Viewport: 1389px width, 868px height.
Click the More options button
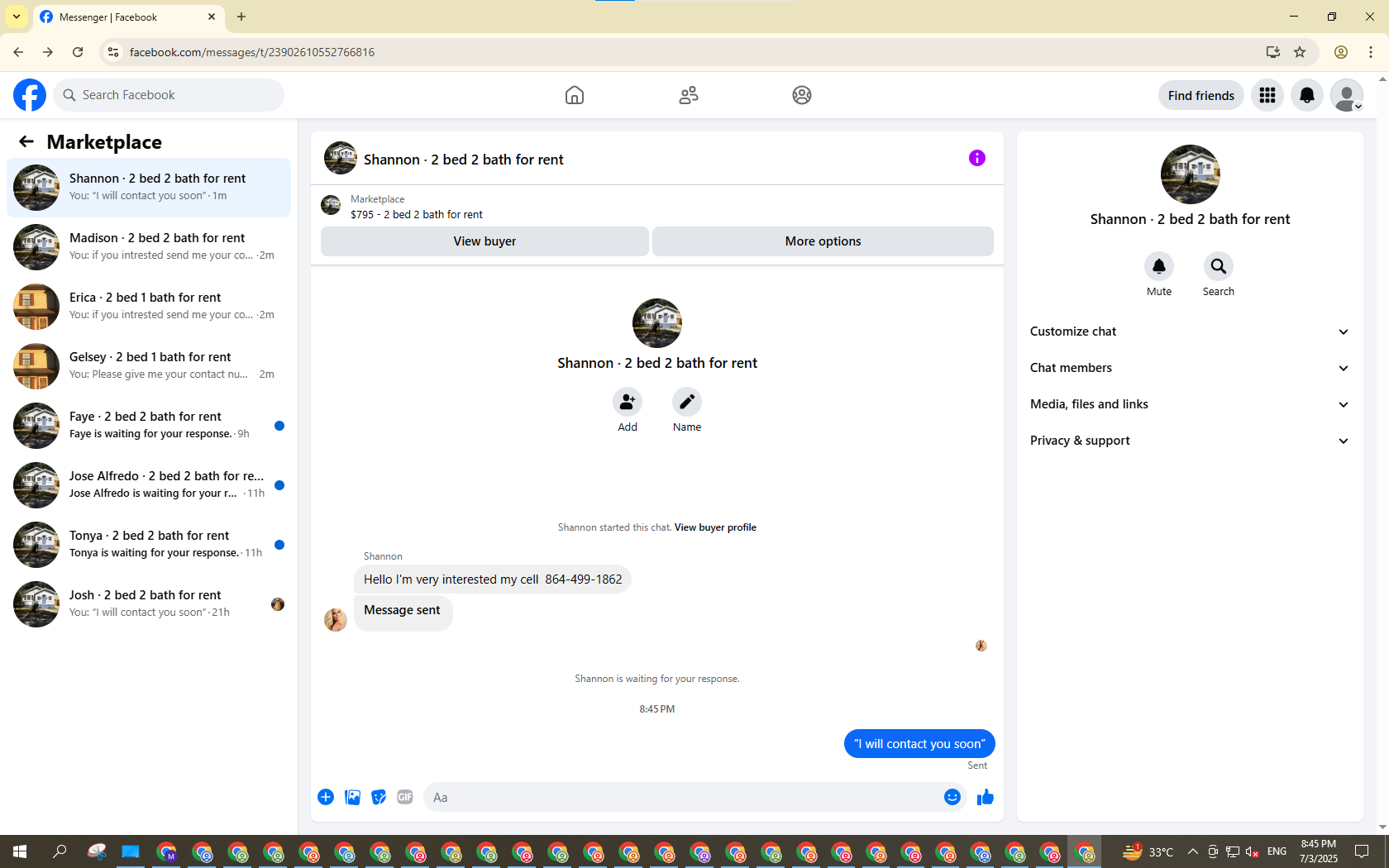823,241
